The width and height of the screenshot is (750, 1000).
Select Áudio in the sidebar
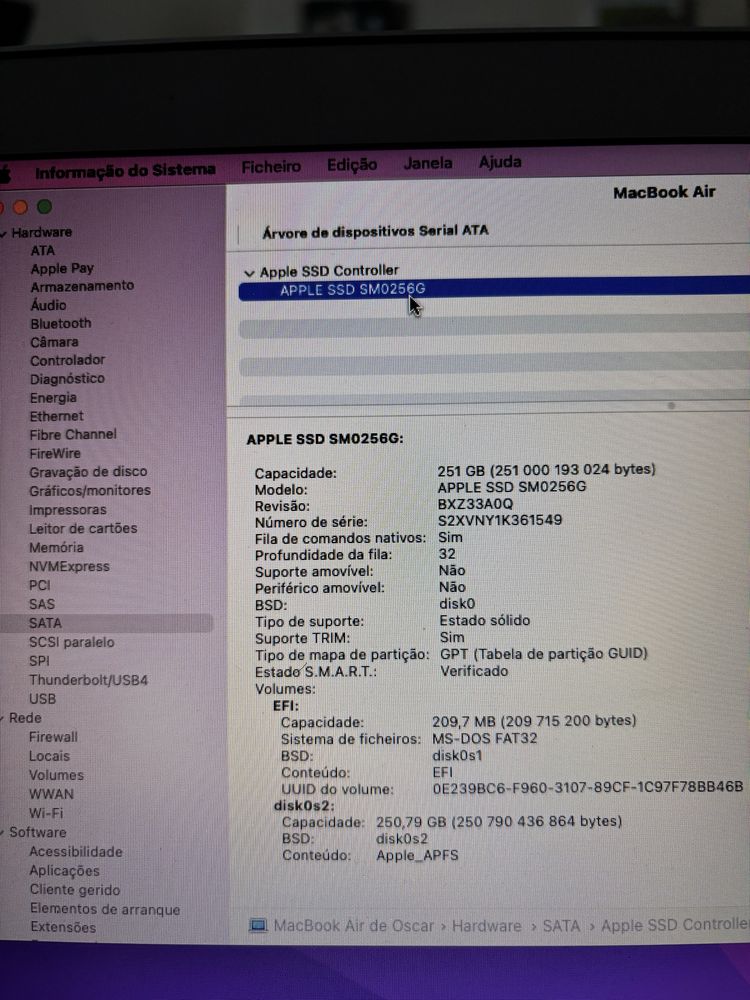click(48, 305)
